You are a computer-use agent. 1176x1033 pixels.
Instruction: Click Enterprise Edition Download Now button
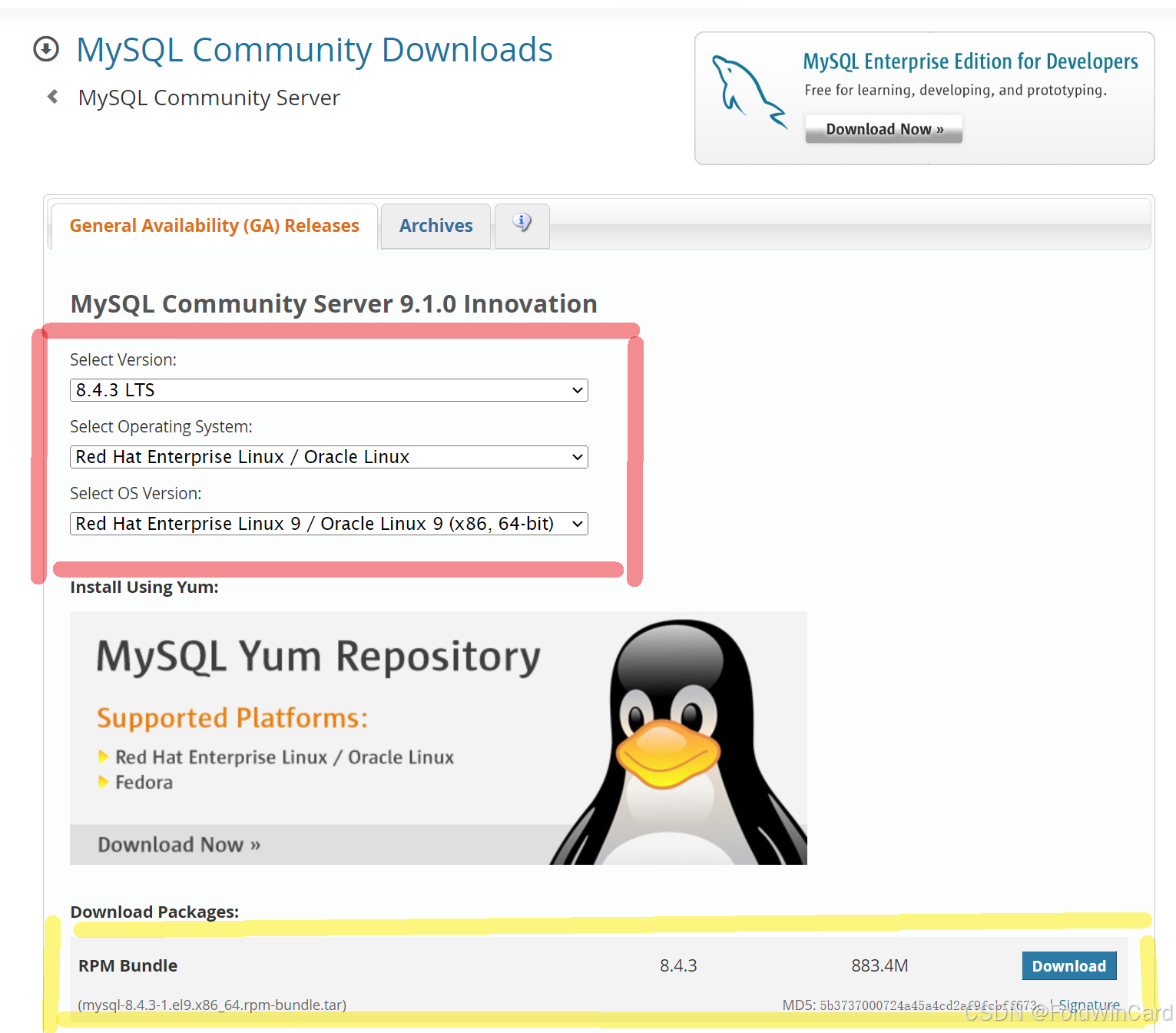tap(884, 129)
